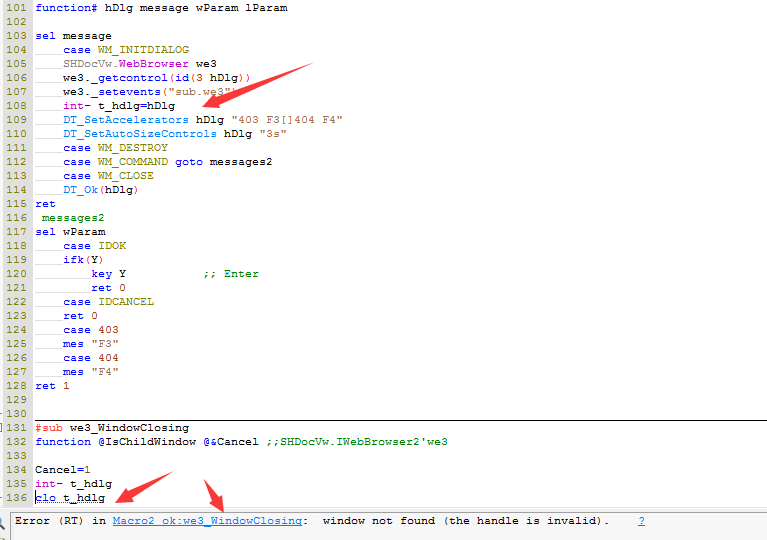Click "we3._getcontrol(id(3 hDlg))" line

[157, 78]
